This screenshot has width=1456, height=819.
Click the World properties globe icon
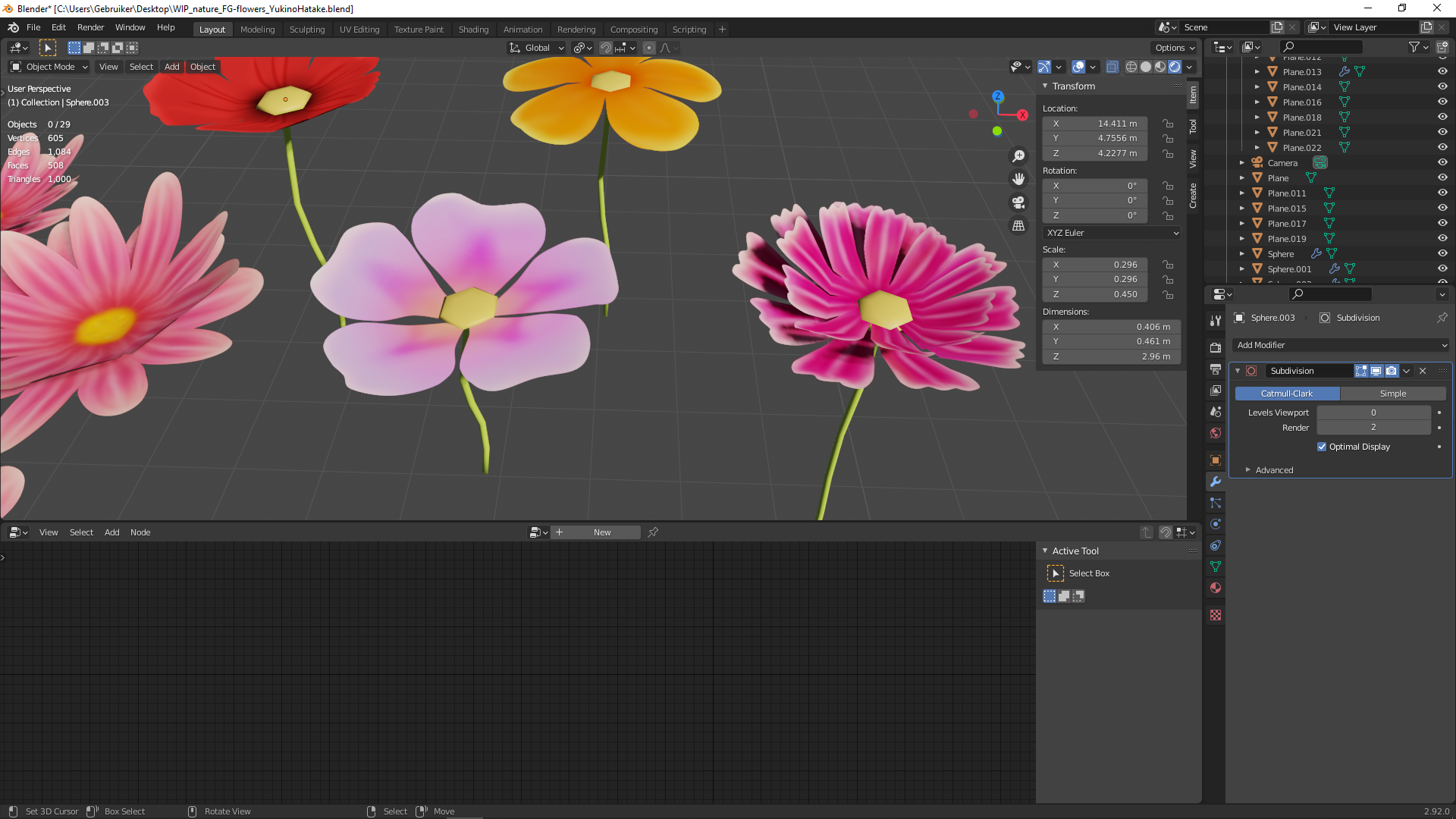[1216, 433]
